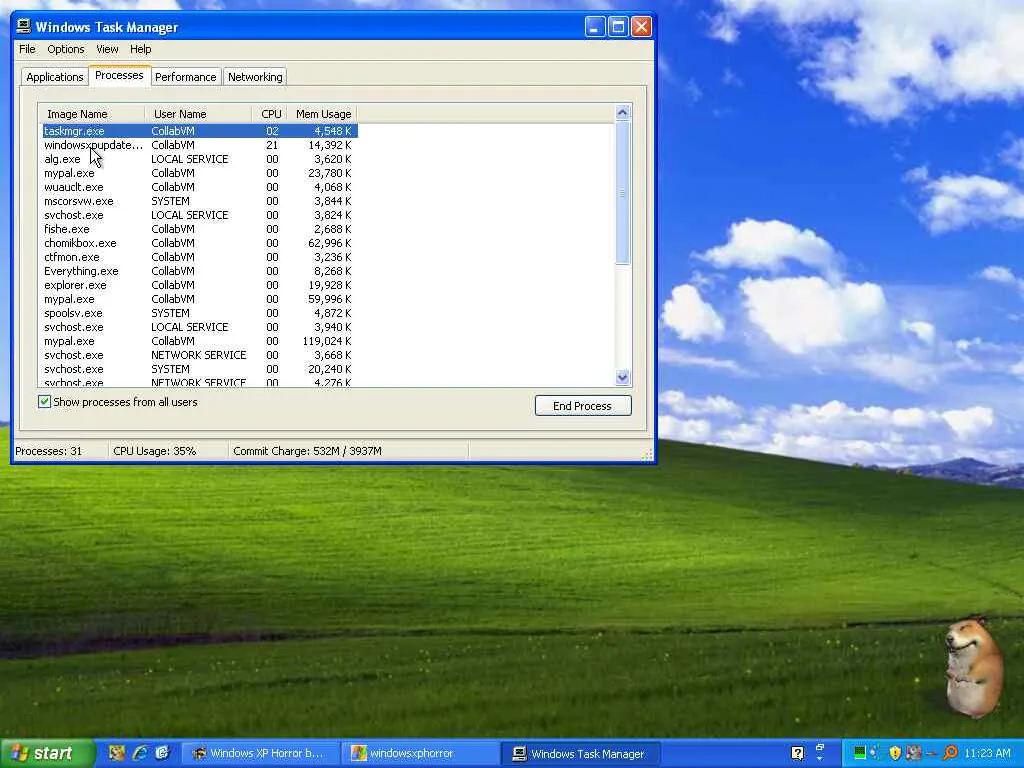Select the spoolsv.exe process
Screen dimensions: 1024x768
coord(200,313)
